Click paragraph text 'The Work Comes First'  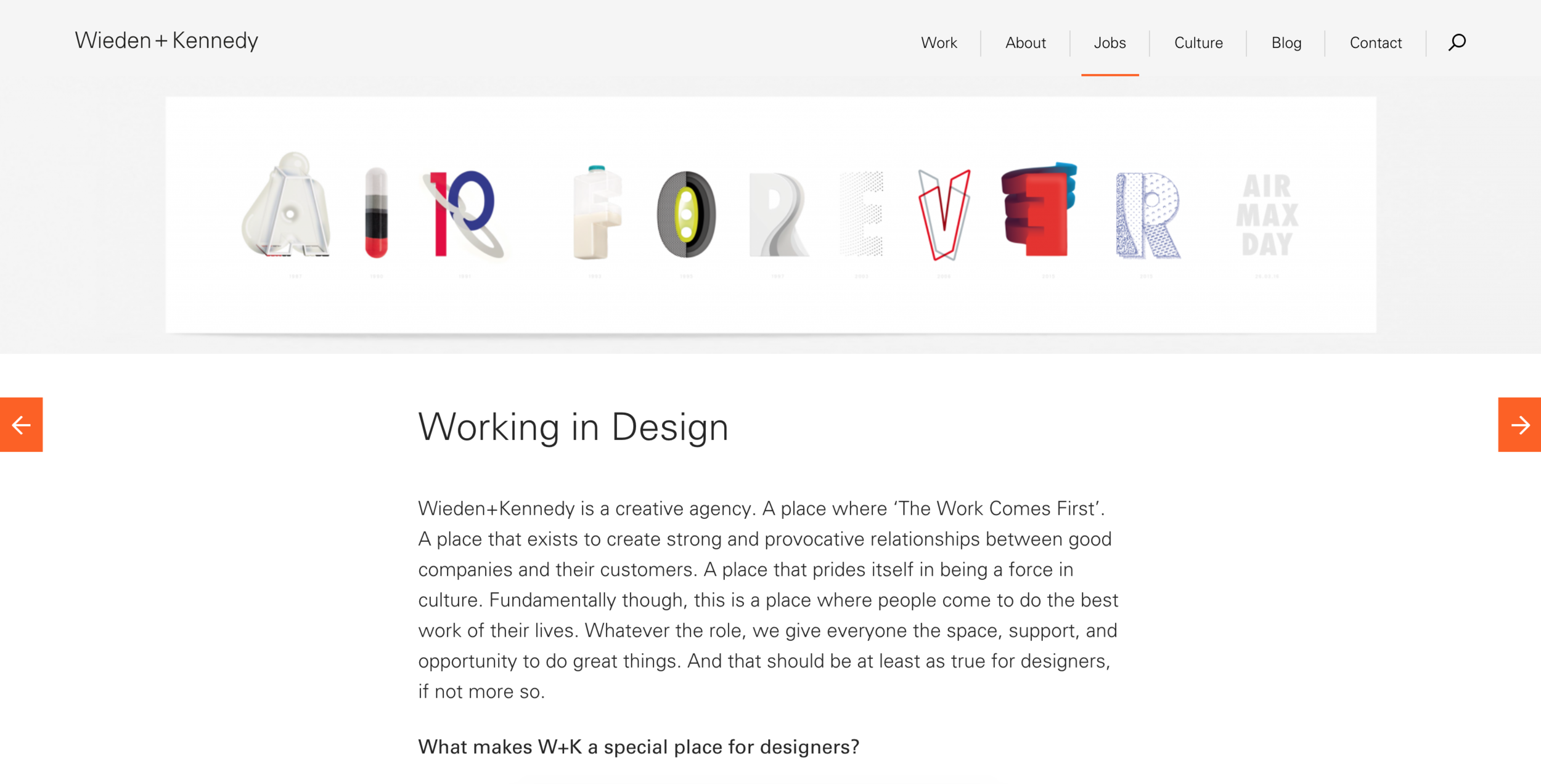point(997,509)
